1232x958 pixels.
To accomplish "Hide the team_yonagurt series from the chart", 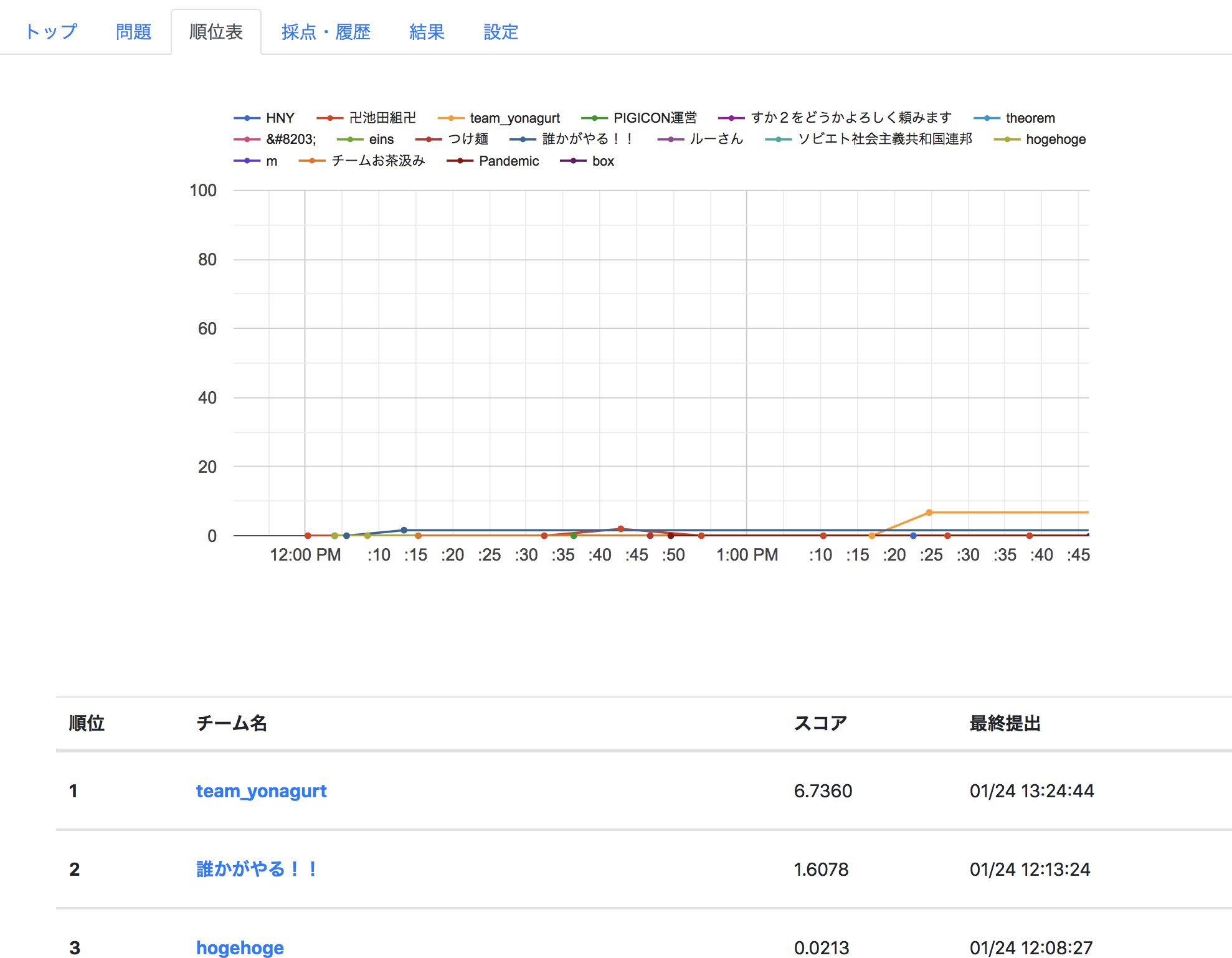I will (x=452, y=117).
